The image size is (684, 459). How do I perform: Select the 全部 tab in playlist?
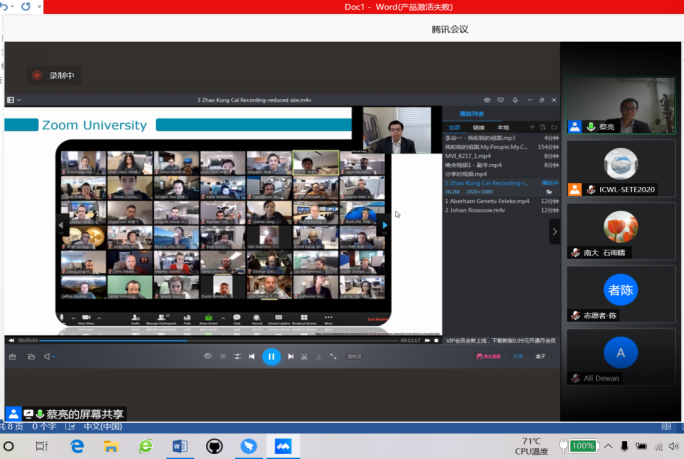[453, 128]
